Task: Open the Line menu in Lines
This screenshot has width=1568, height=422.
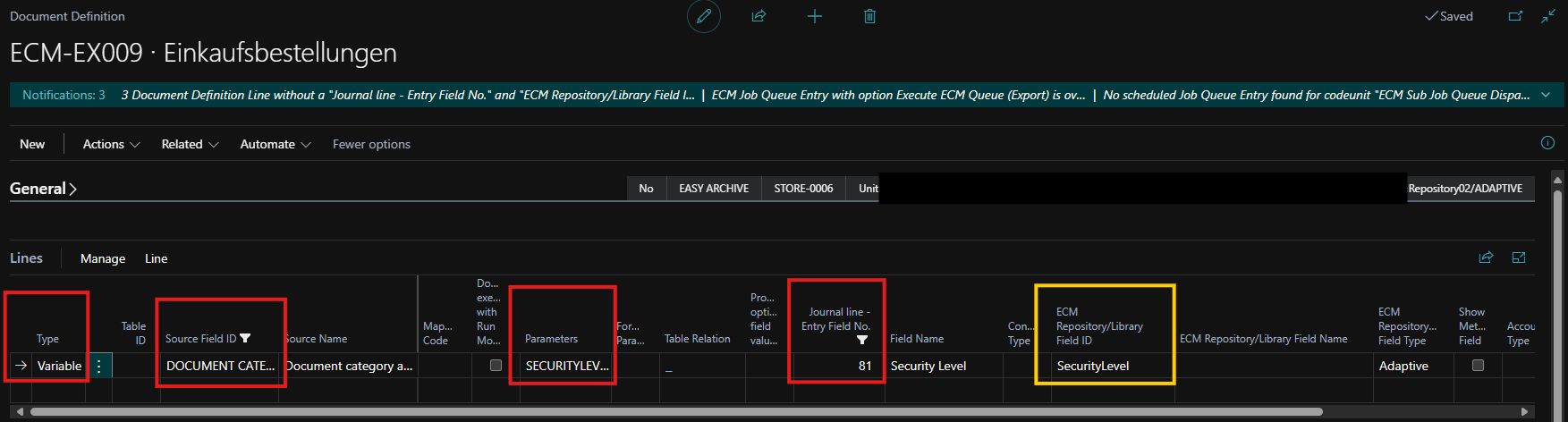Action: (157, 258)
